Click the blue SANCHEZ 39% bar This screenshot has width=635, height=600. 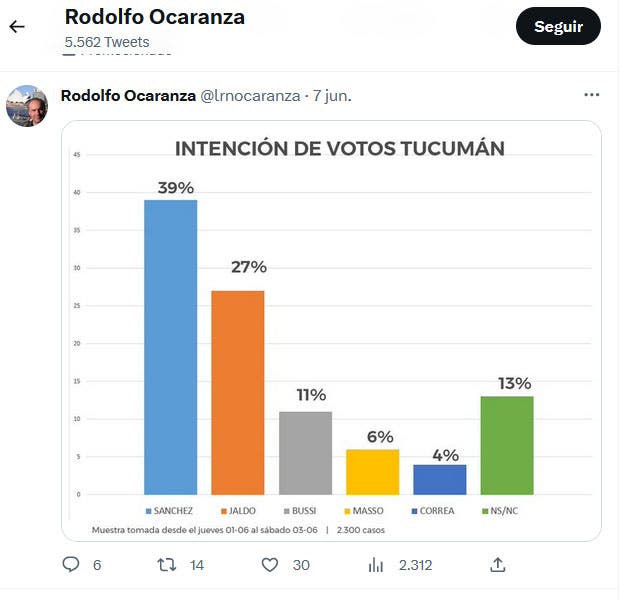tap(170, 347)
